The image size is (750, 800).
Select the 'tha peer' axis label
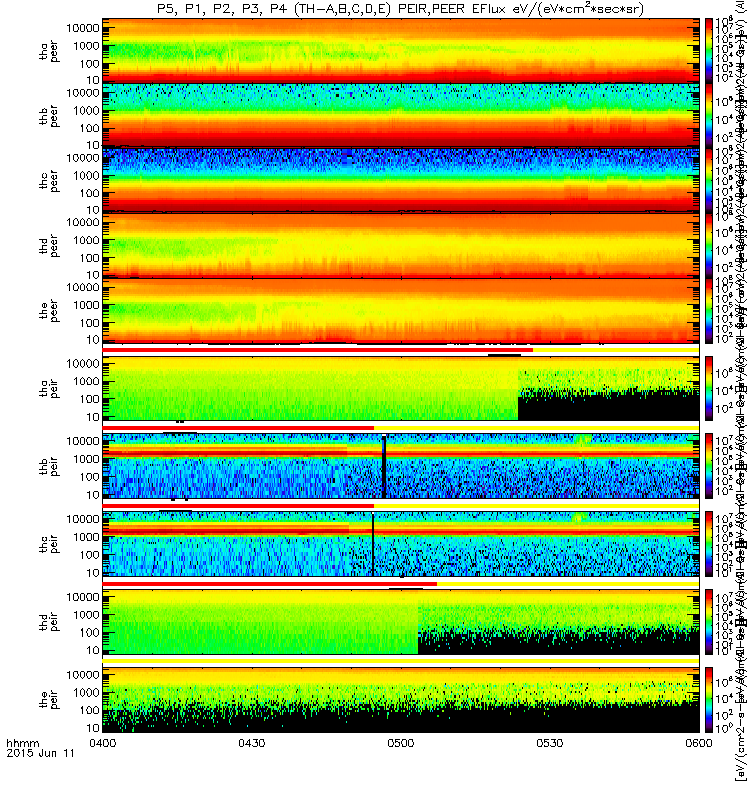[x=48, y=52]
